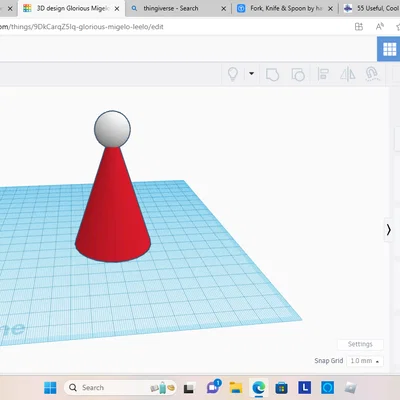The height and width of the screenshot is (400, 400).
Task: Open the blue L app on taskbar
Action: coord(304,388)
